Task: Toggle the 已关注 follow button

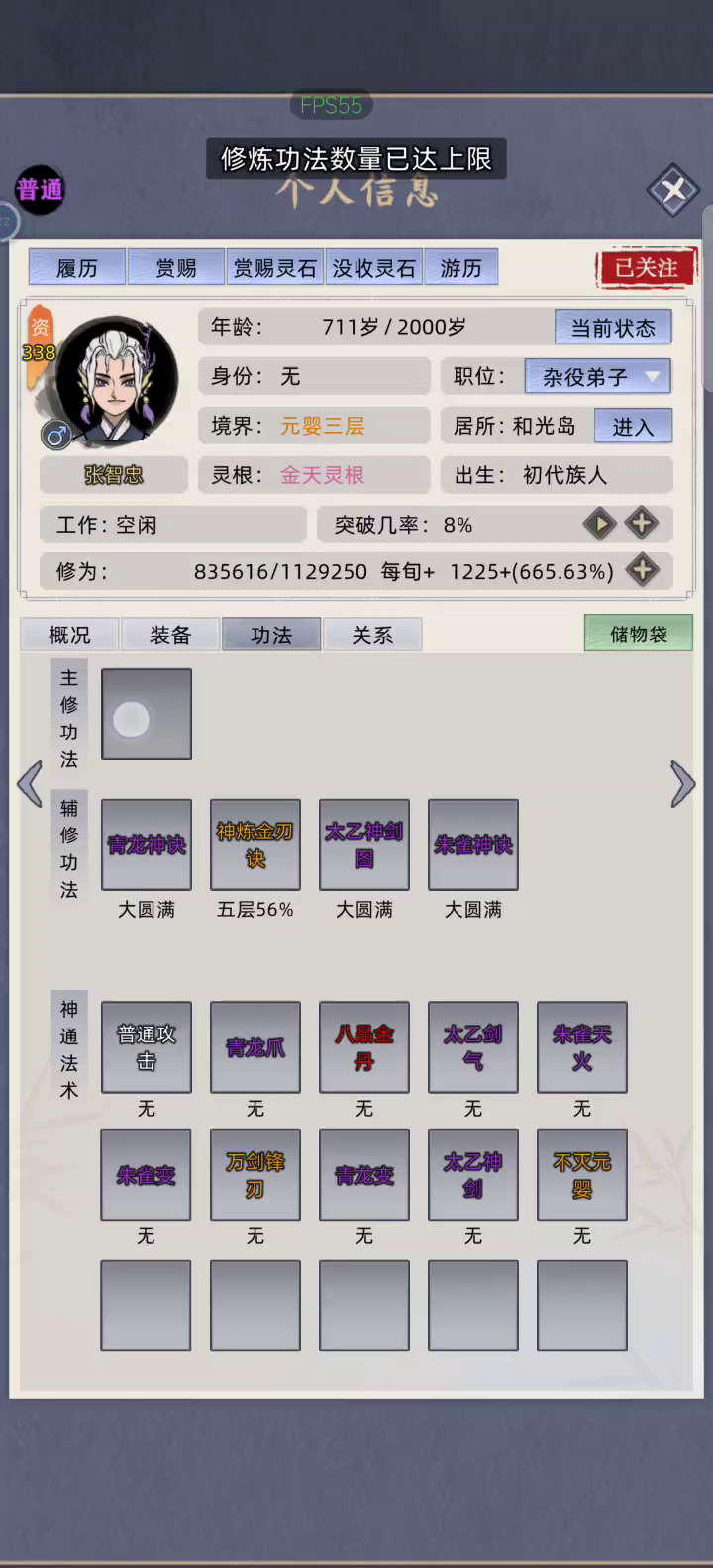Action: [646, 267]
